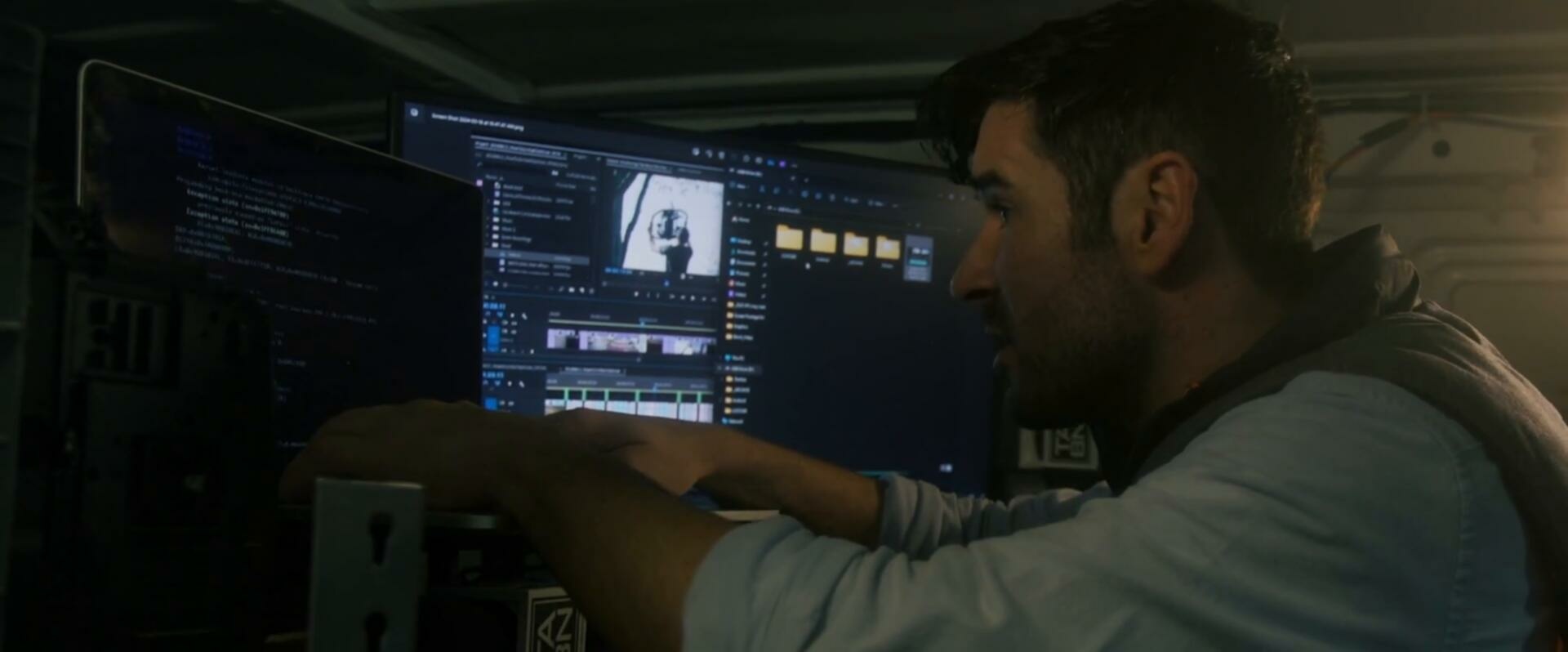The width and height of the screenshot is (1568, 652).
Task: Select the highlighted row in the project bin list
Action: click(x=537, y=257)
